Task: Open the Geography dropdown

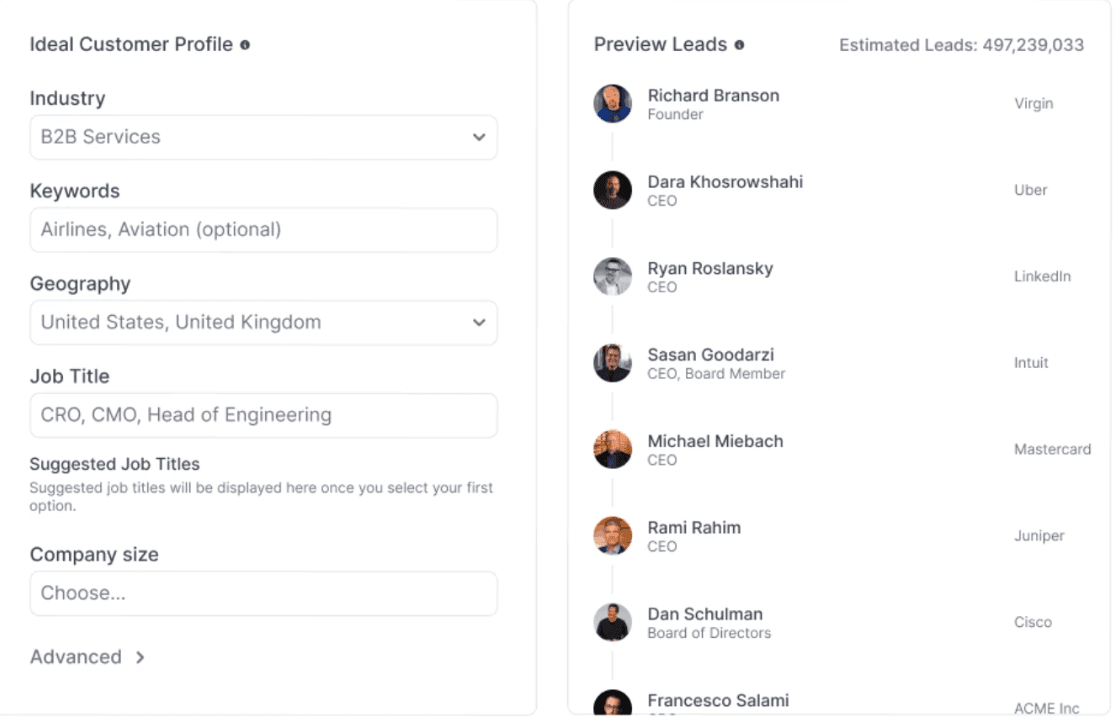Action: [263, 323]
